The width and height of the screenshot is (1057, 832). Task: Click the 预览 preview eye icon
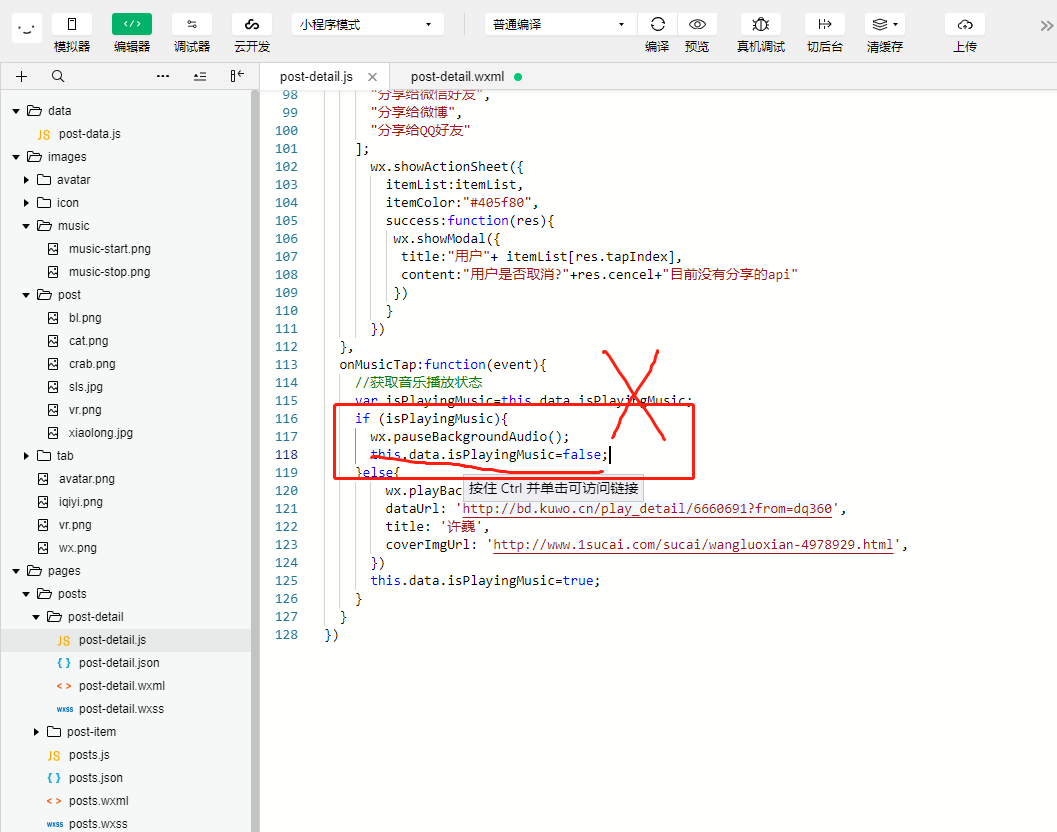(x=697, y=24)
